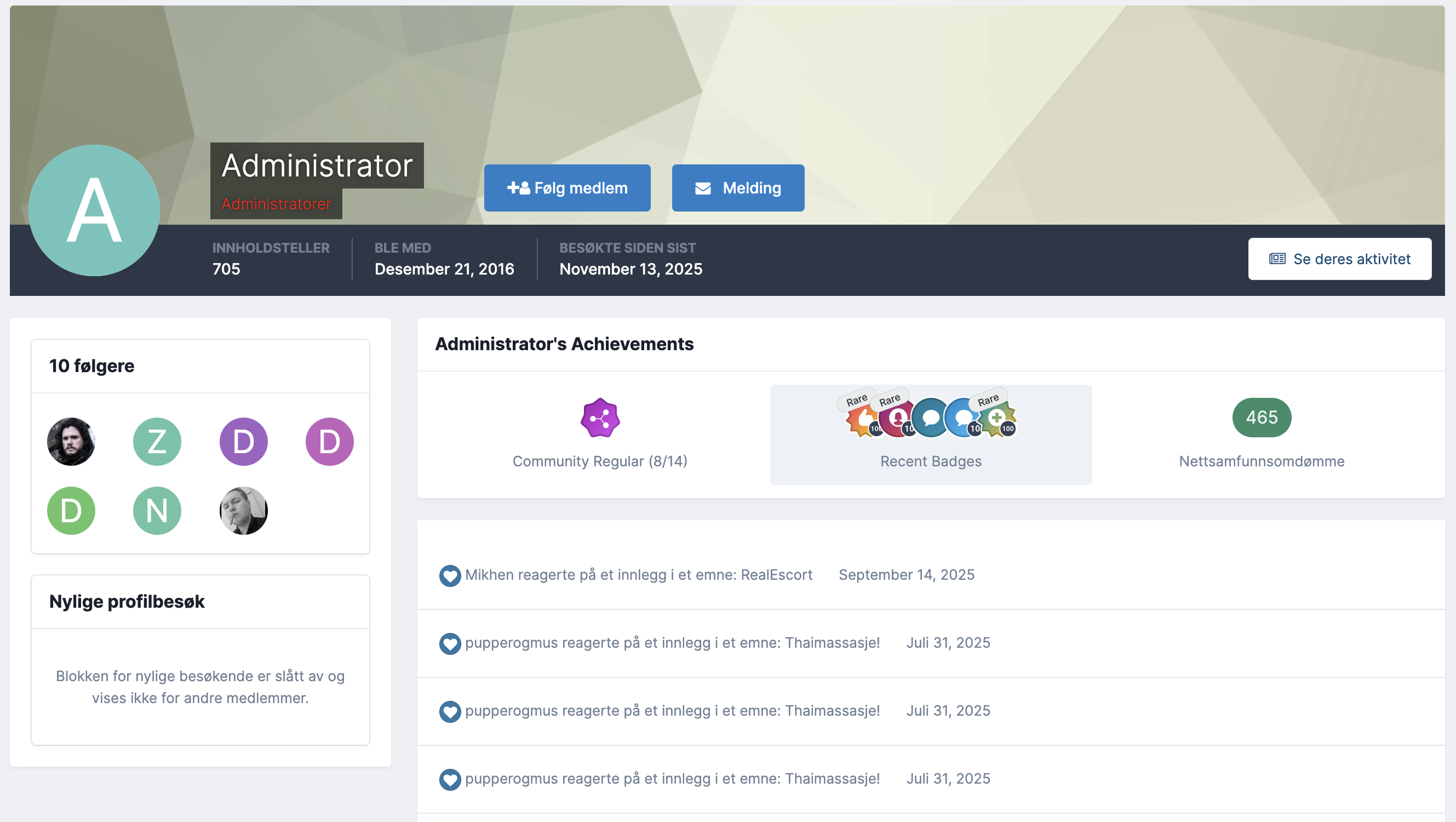This screenshot has height=822, width=1456.
Task: Open the bearded man follower photo
Action: point(71,442)
